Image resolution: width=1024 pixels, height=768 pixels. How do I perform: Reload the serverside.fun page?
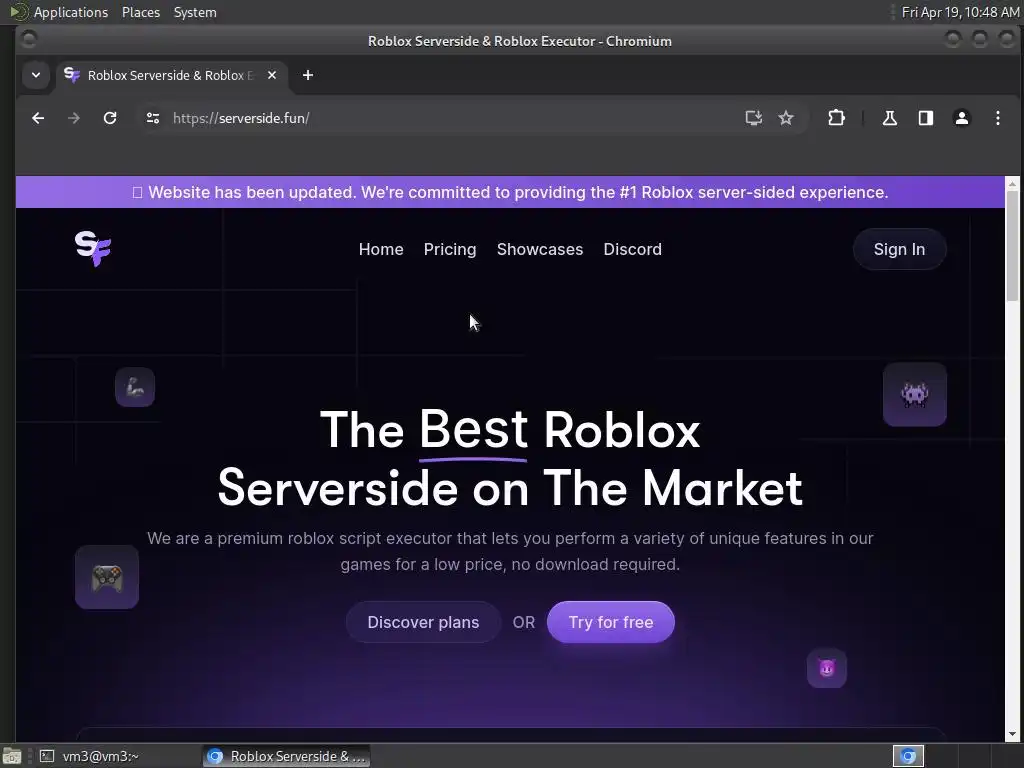point(110,118)
